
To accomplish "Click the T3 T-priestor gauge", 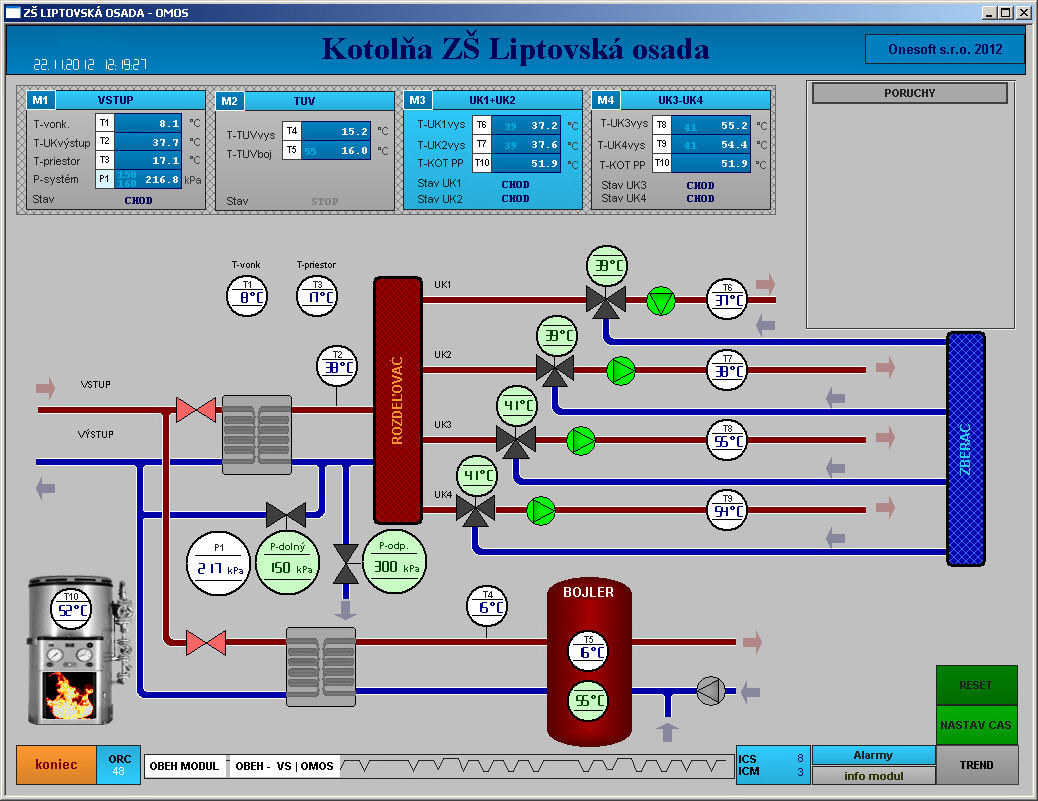I will click(x=317, y=296).
